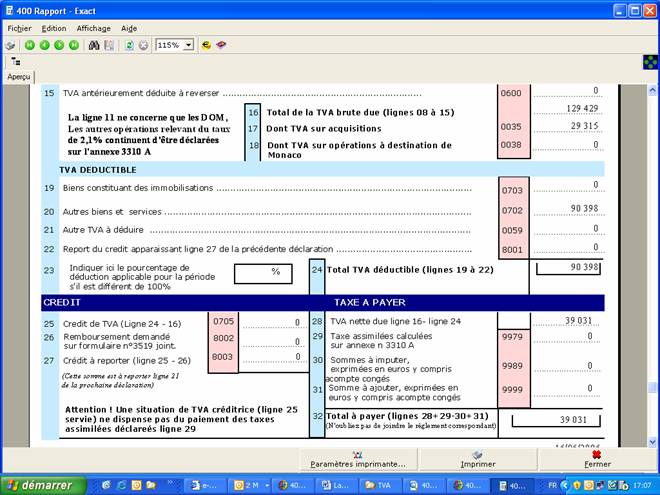660x495 pixels.
Task: Click the print icon in the toolbar
Action: click(x=10, y=45)
